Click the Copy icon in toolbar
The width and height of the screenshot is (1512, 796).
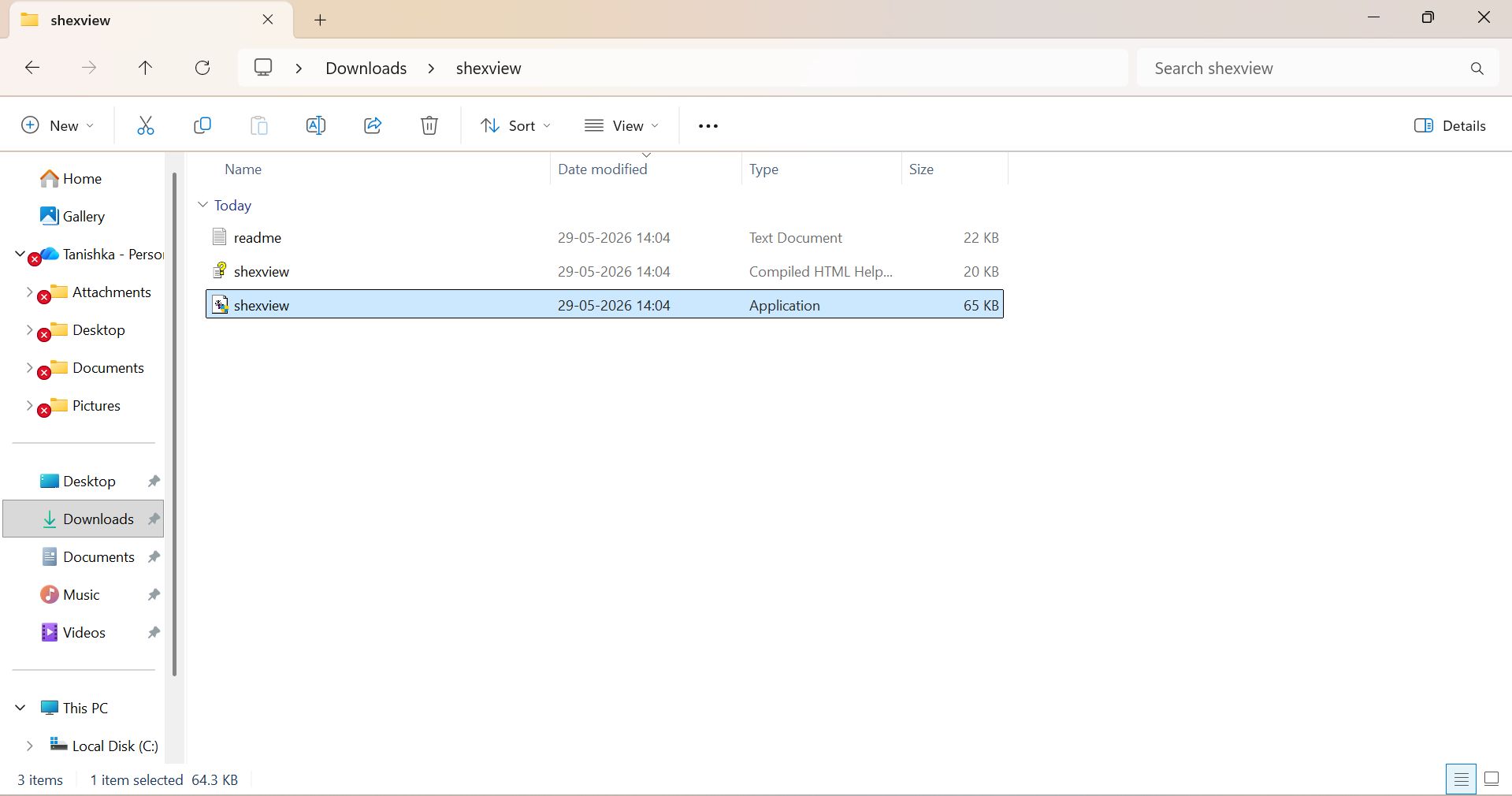click(x=202, y=125)
